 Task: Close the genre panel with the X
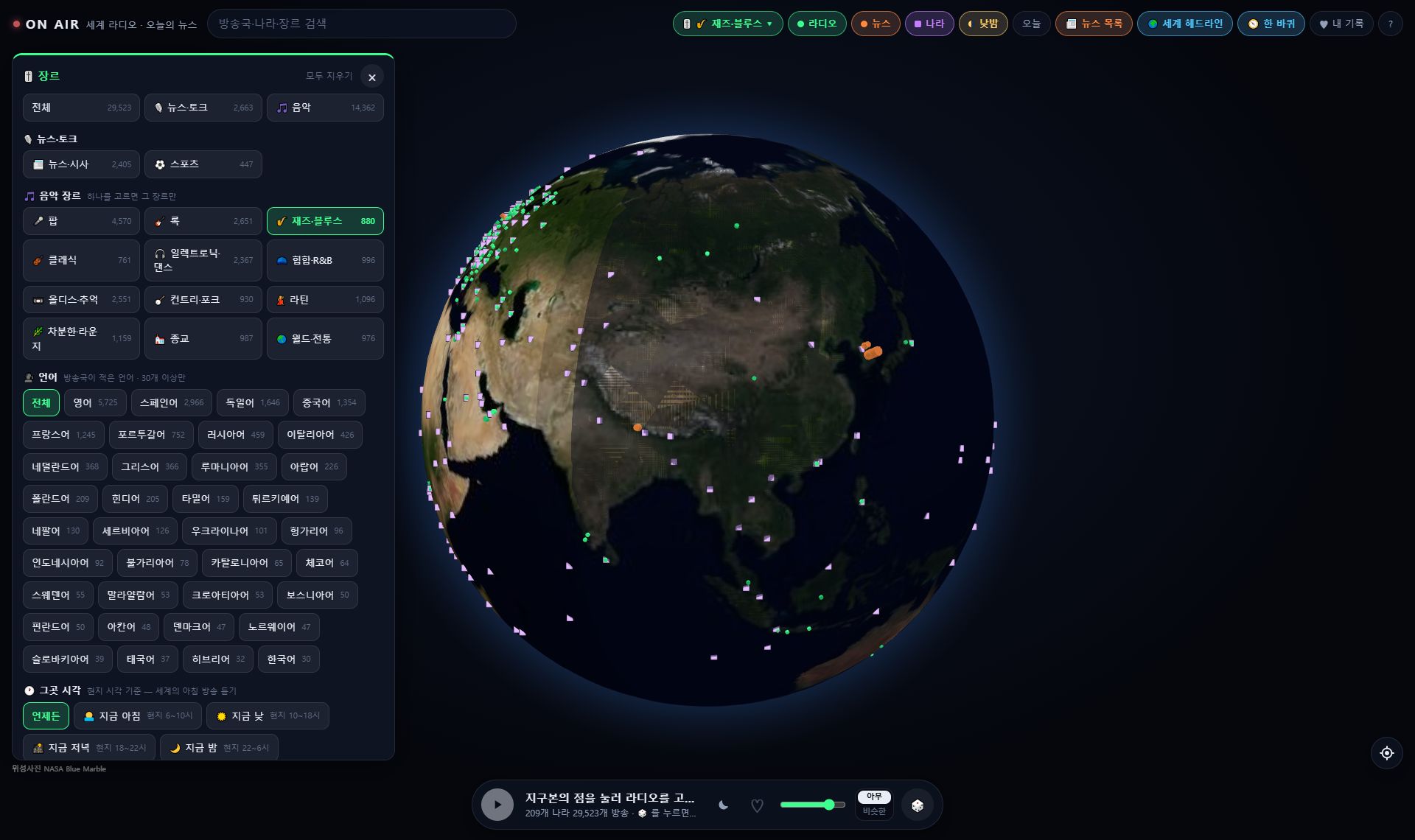point(372,77)
